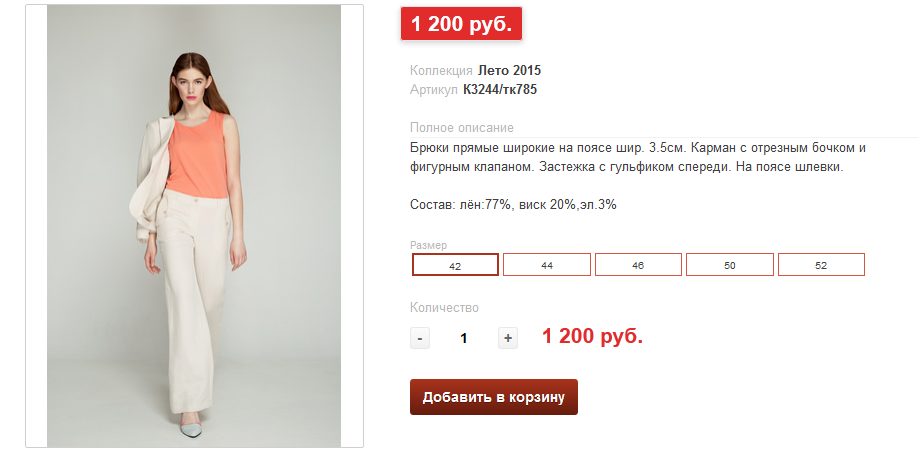Decrease quantity with the minus button
Viewport: 923px width, 454px height.
coord(420,339)
